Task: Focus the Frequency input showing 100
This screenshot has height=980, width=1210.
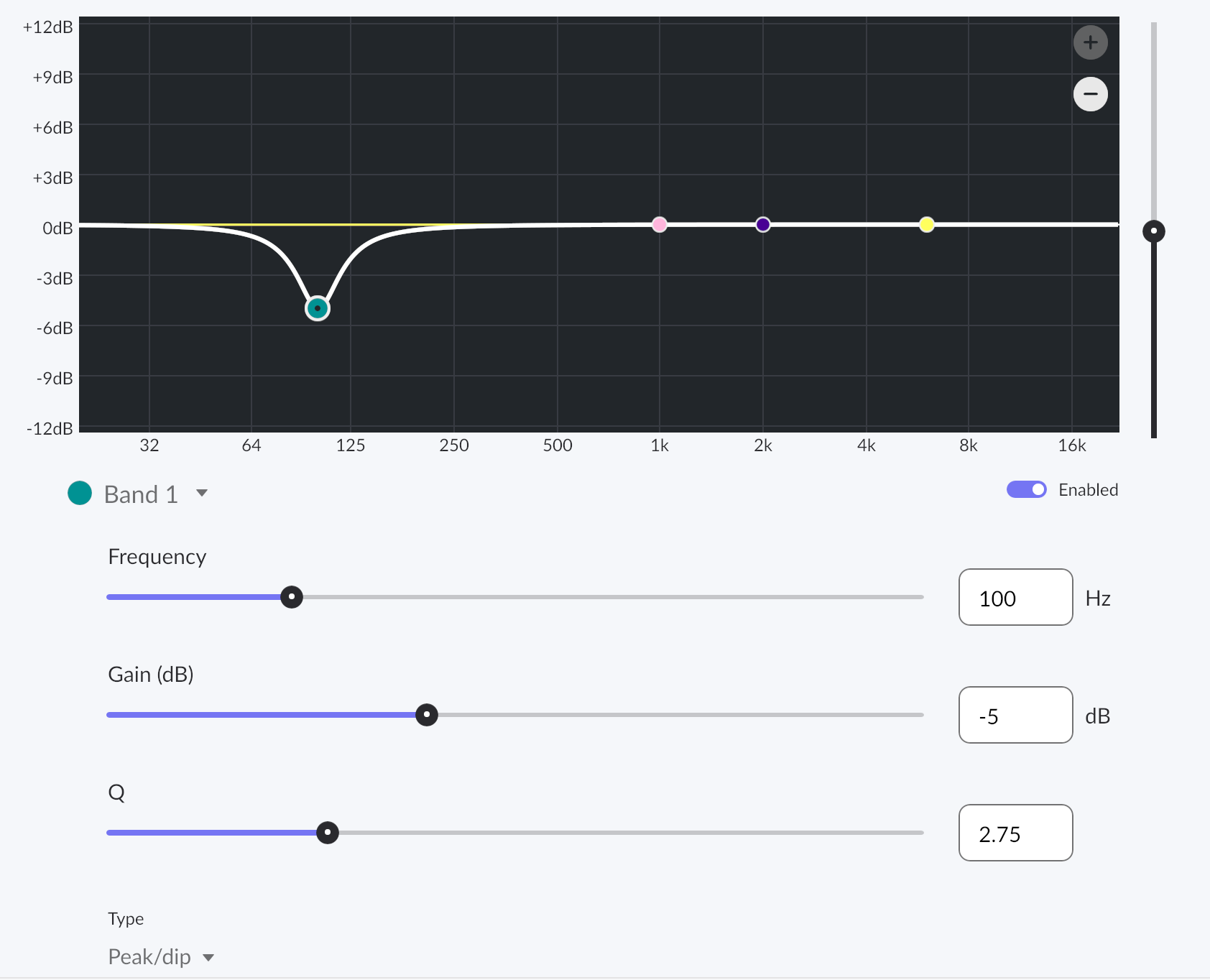Action: (1015, 597)
